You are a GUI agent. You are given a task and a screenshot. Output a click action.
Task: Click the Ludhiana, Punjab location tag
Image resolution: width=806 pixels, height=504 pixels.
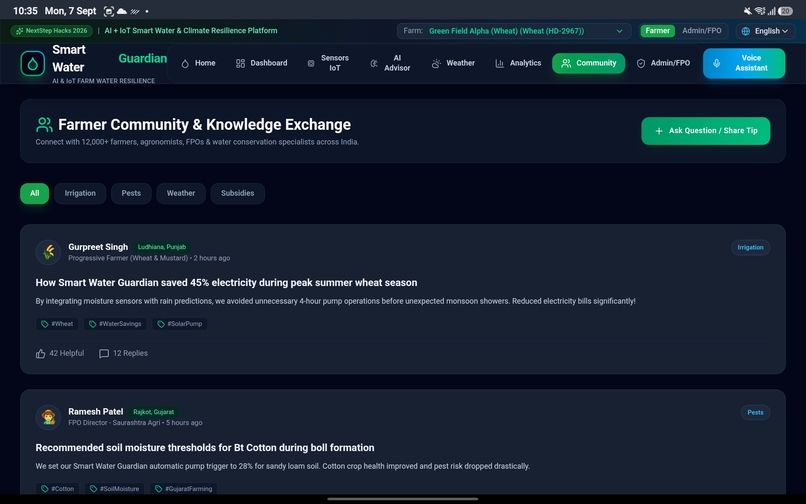[162, 247]
